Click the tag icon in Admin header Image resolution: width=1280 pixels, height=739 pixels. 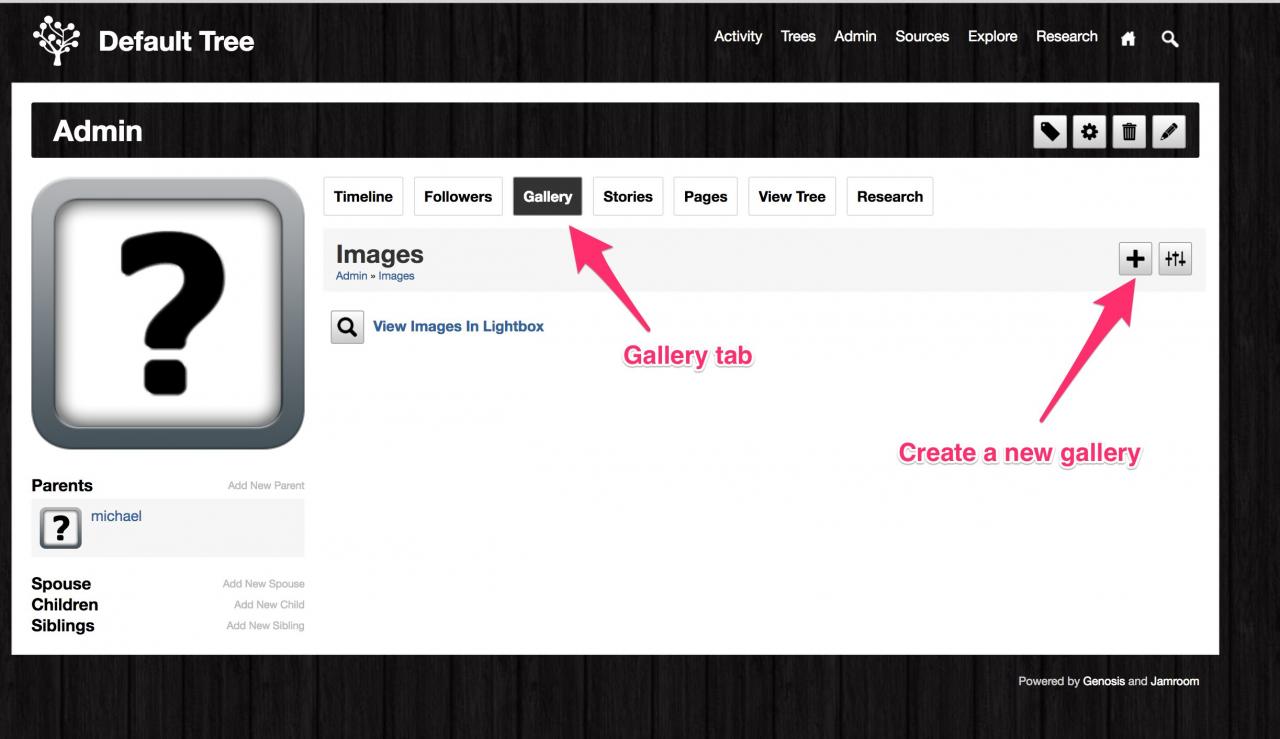pyautogui.click(x=1049, y=131)
